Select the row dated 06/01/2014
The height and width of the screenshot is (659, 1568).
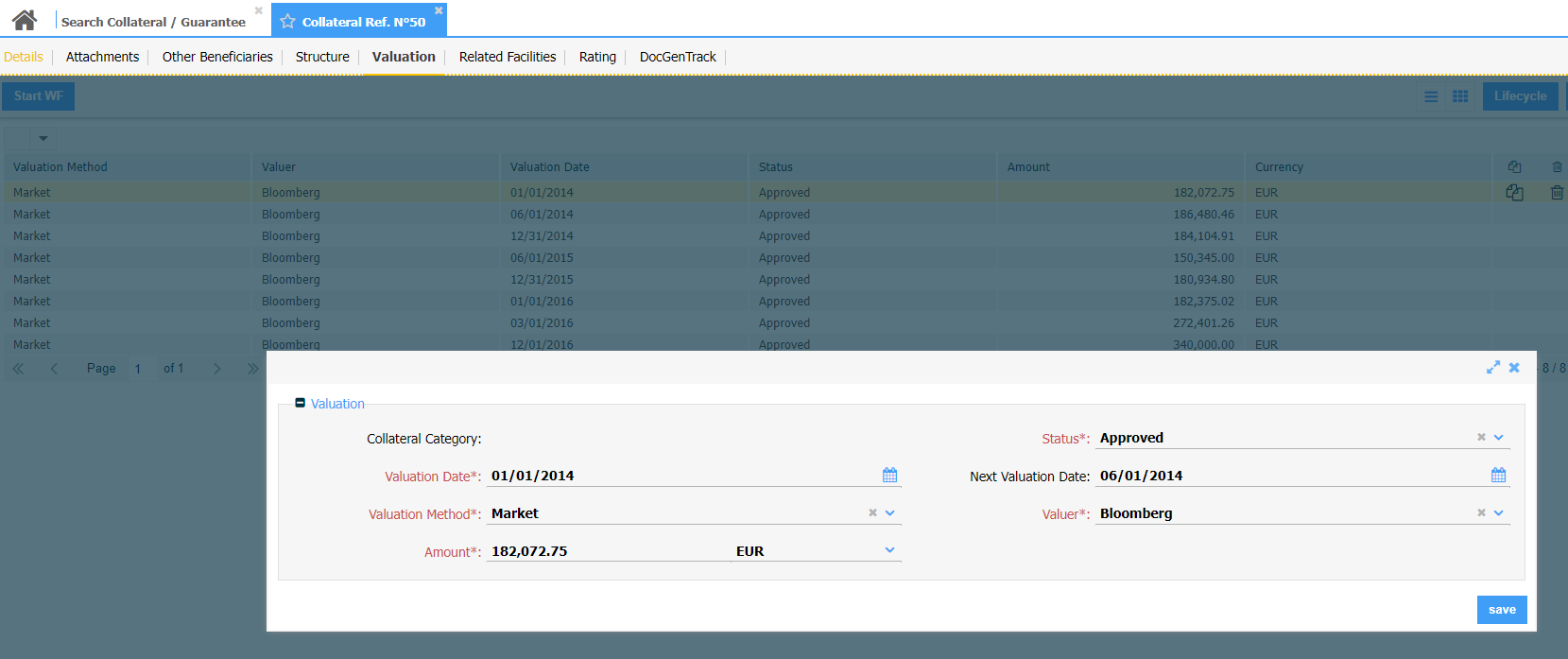784,215
